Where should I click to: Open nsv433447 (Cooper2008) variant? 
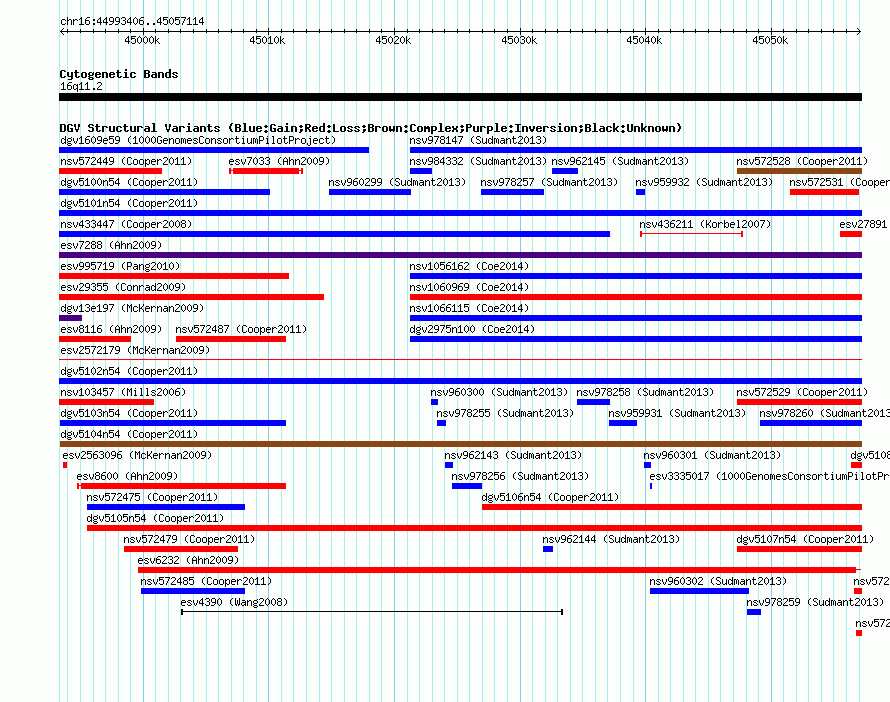[334, 234]
